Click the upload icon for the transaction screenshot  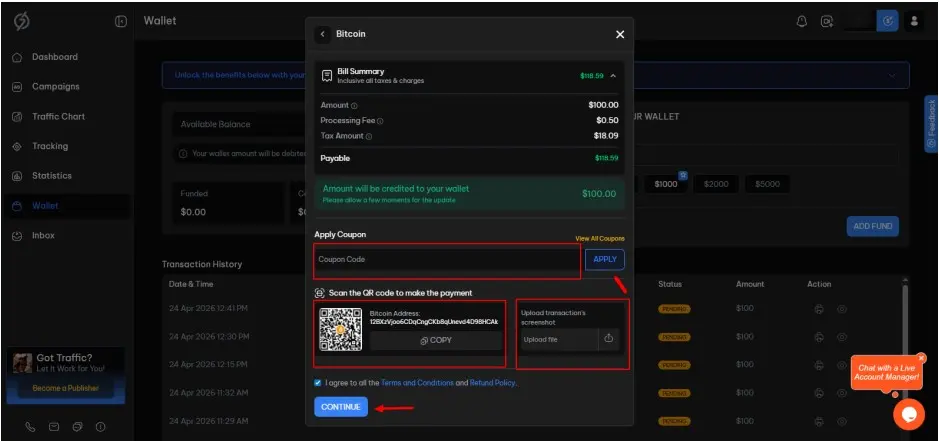tap(608, 339)
